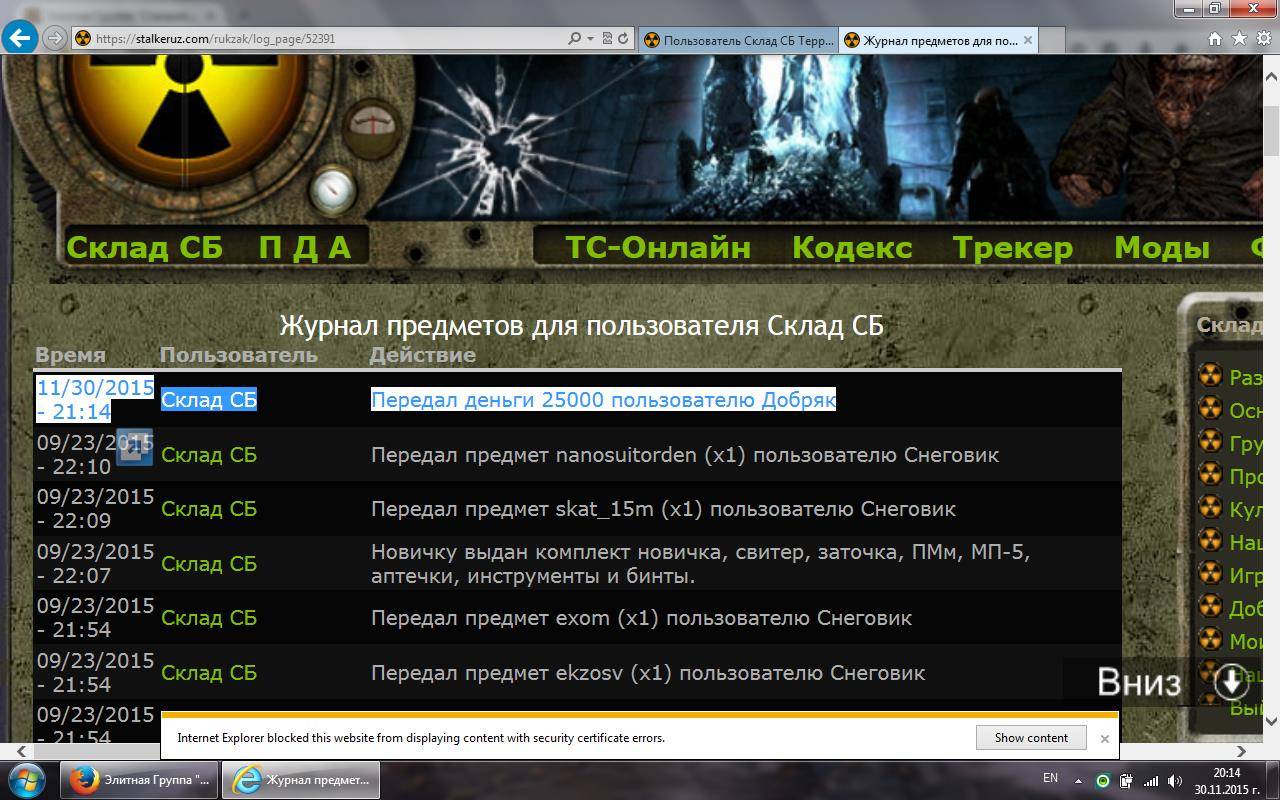Click the network signal icon in the system tray
This screenshot has height=800, width=1280.
coord(1152,779)
